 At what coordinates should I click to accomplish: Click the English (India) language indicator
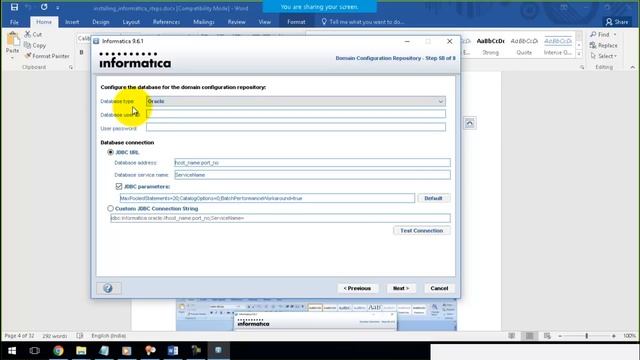(x=109, y=336)
